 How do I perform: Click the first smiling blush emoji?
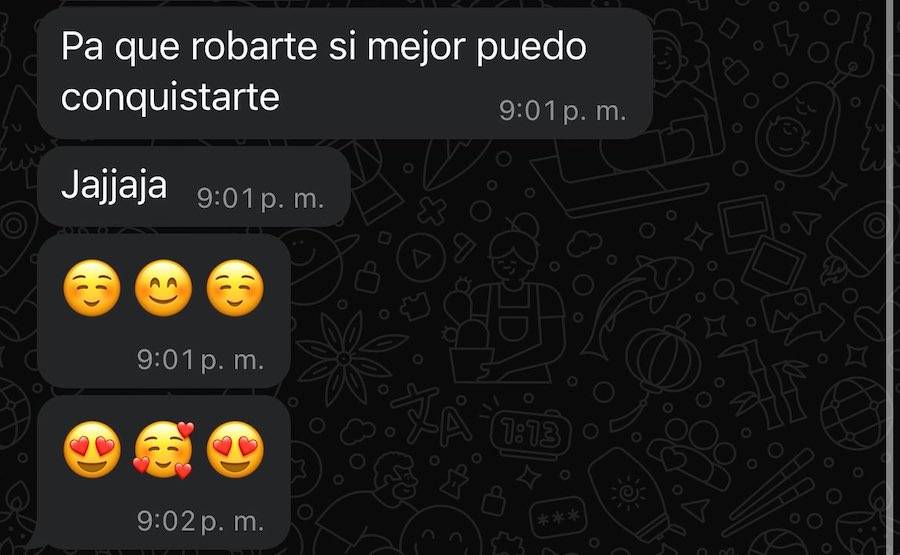pyautogui.click(x=92, y=288)
